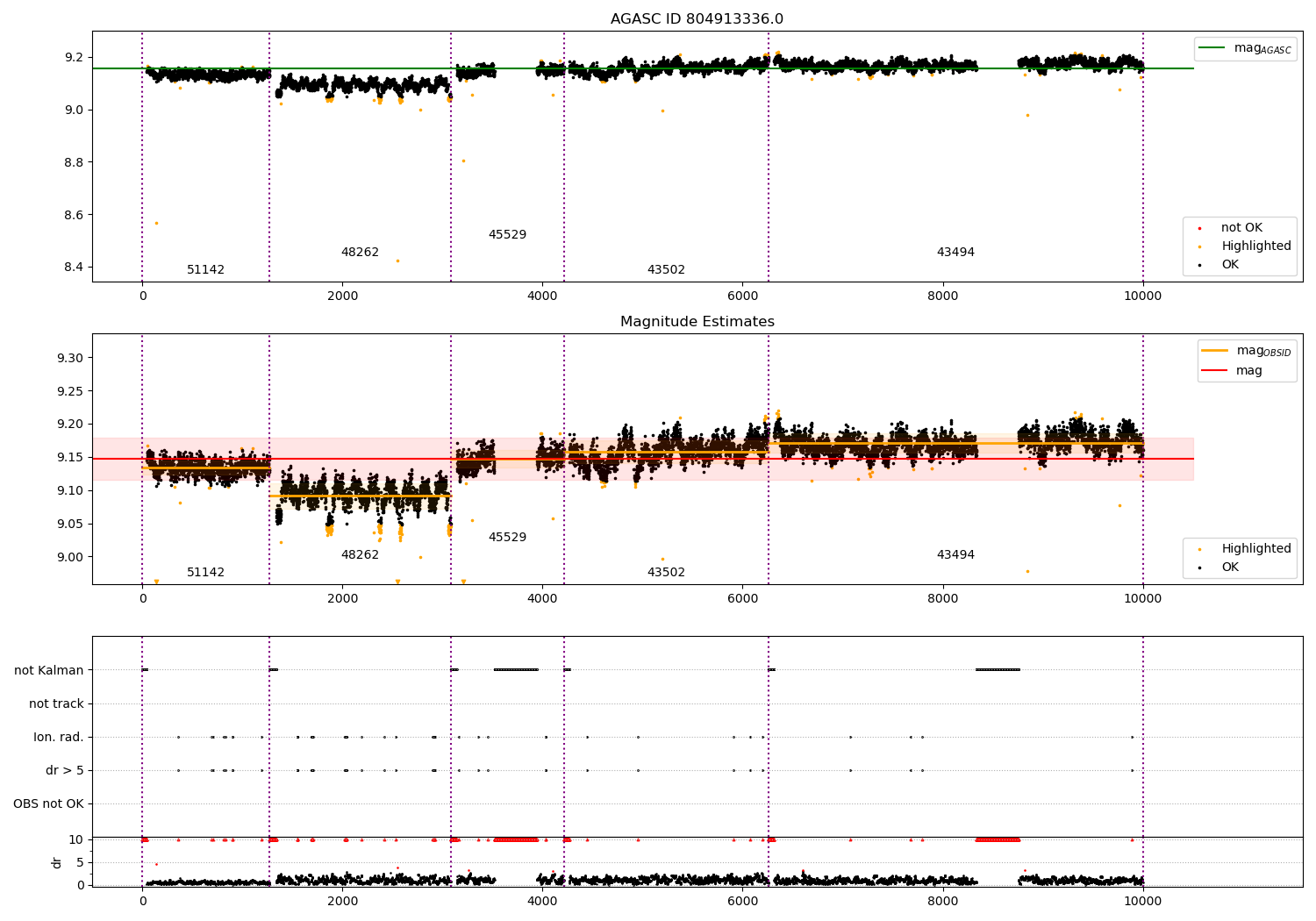Viewport: 1316px width, 921px height.
Task: Click the 9.10 y-axis tick label
Action: (x=70, y=490)
